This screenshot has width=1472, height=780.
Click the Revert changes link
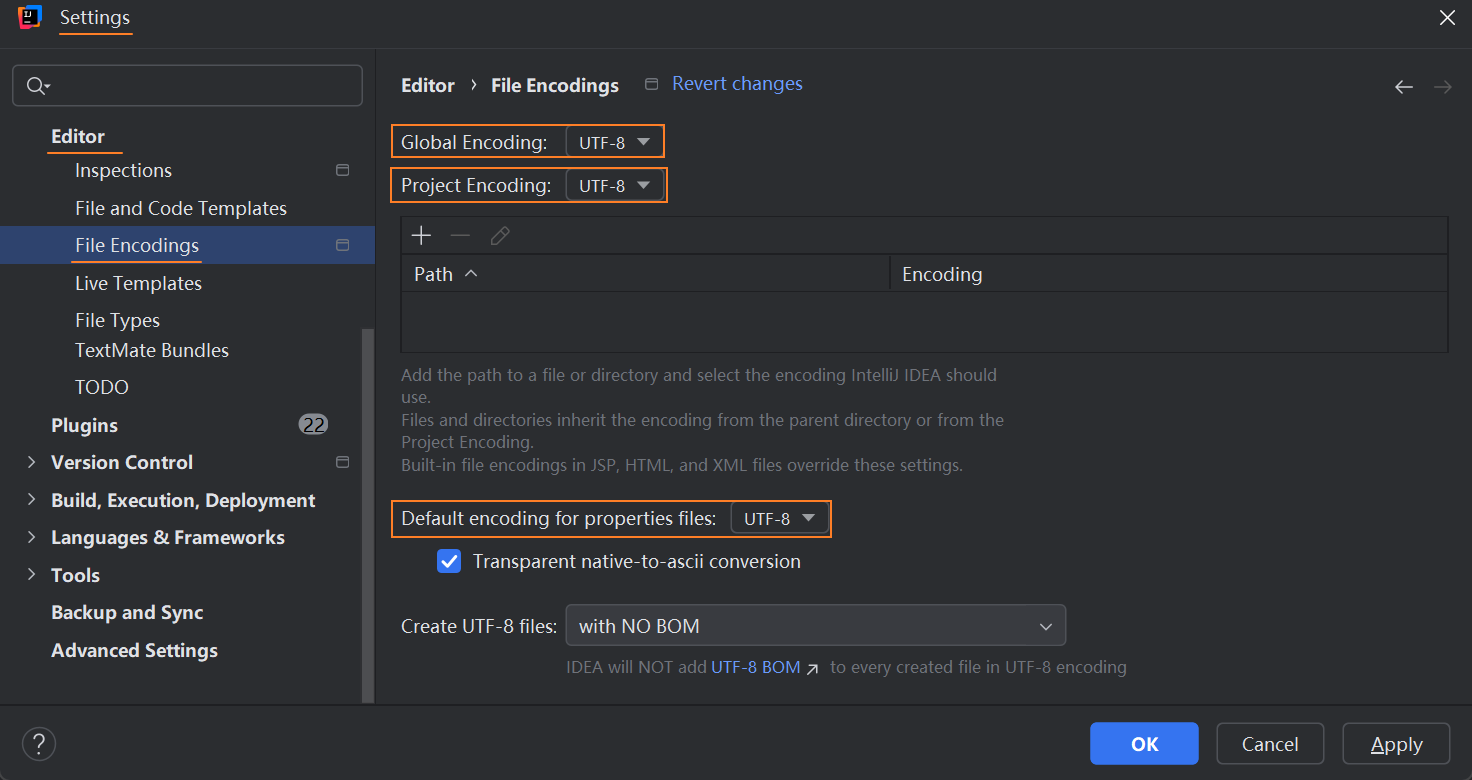pos(737,84)
